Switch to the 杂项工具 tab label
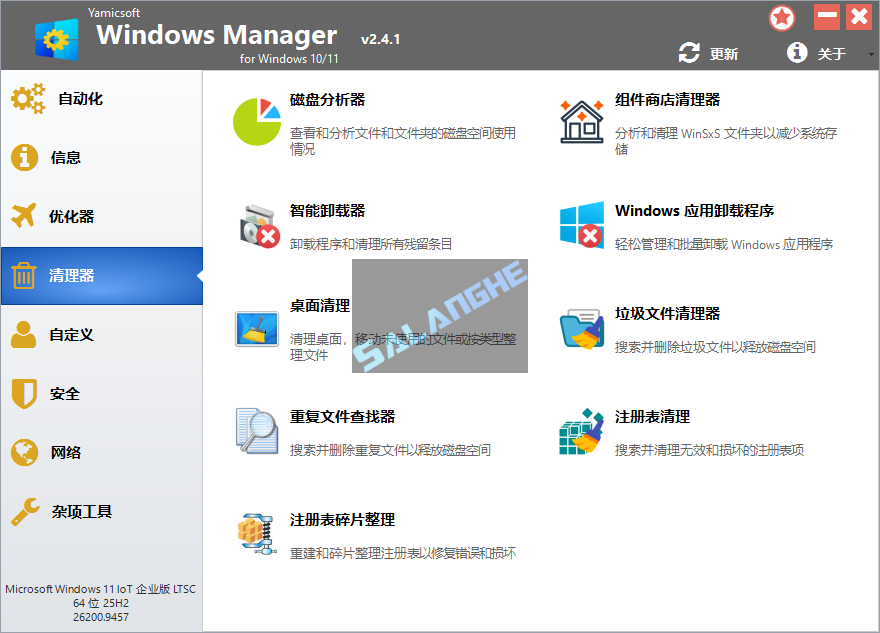 click(82, 511)
